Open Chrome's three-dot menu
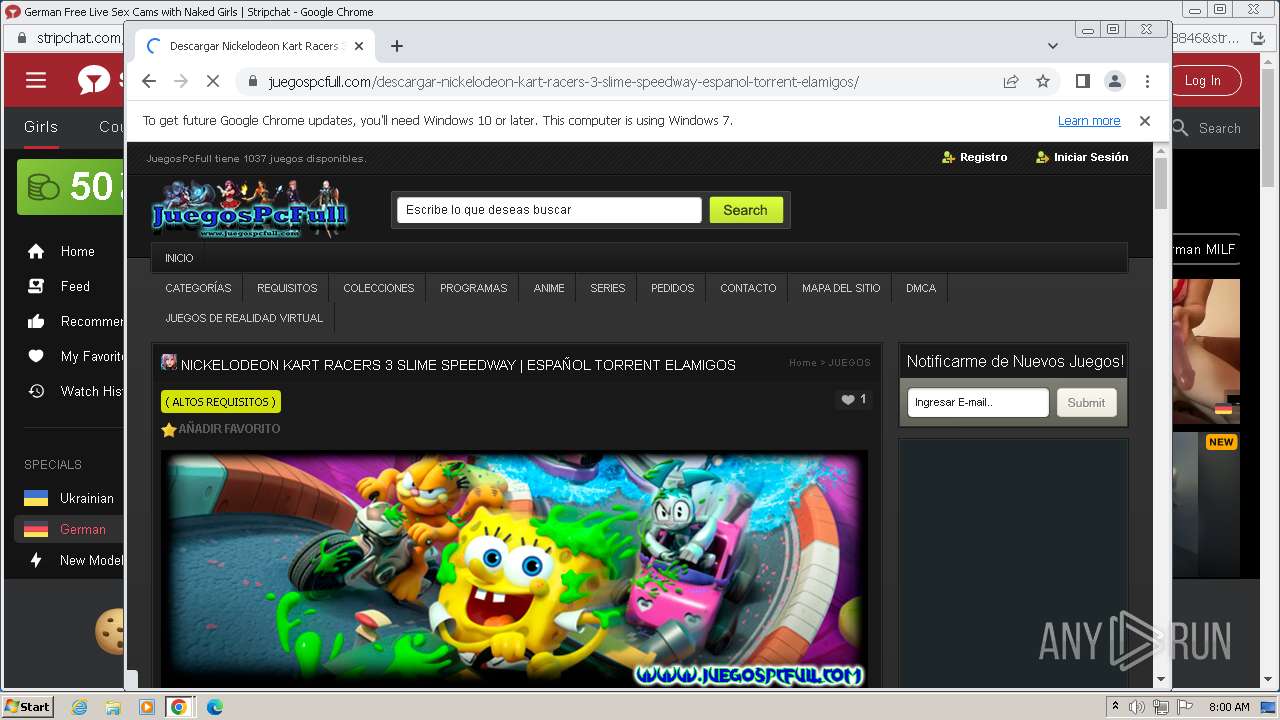The image size is (1280, 720). (1147, 81)
